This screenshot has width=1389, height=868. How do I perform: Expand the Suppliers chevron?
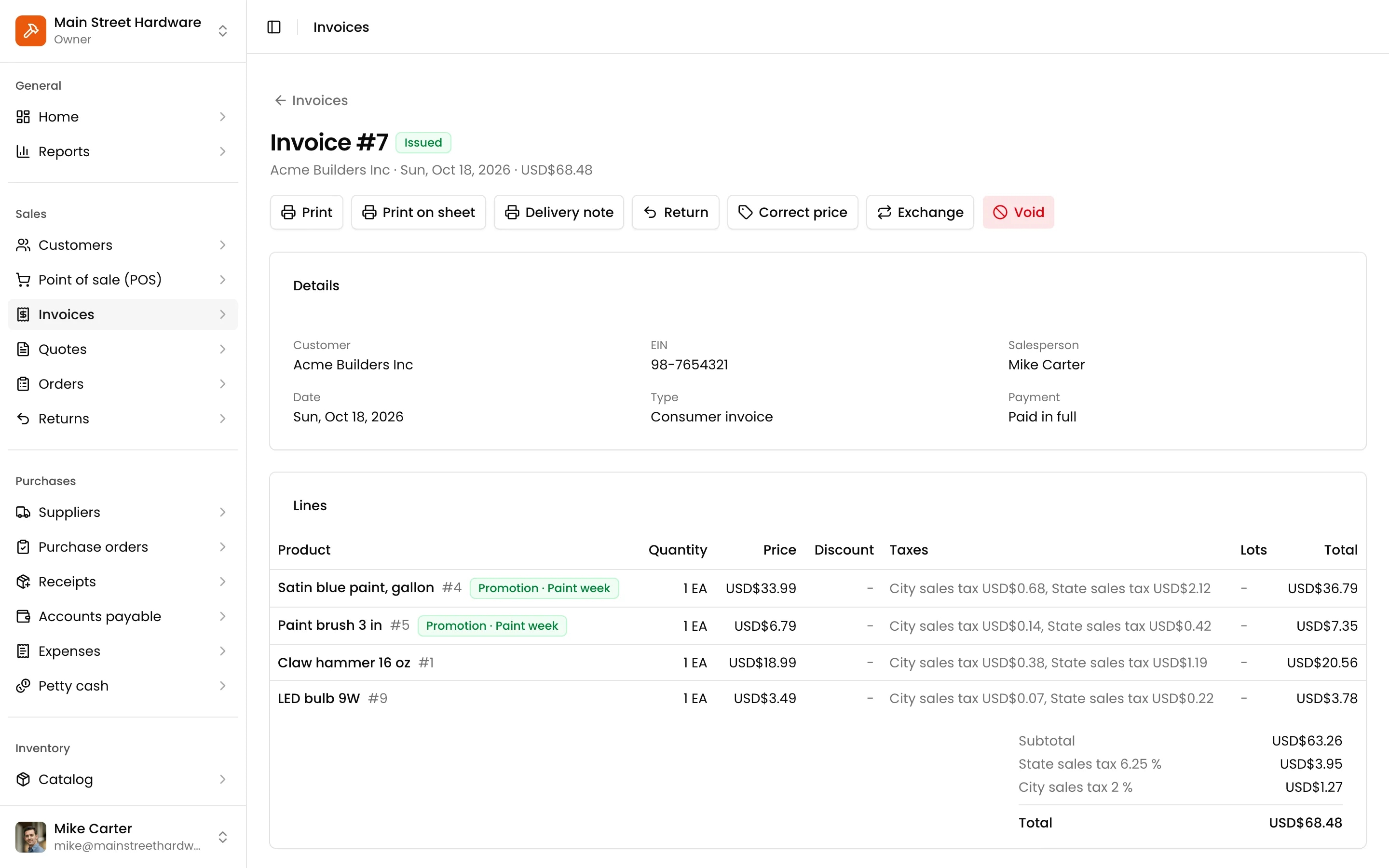[223, 512]
